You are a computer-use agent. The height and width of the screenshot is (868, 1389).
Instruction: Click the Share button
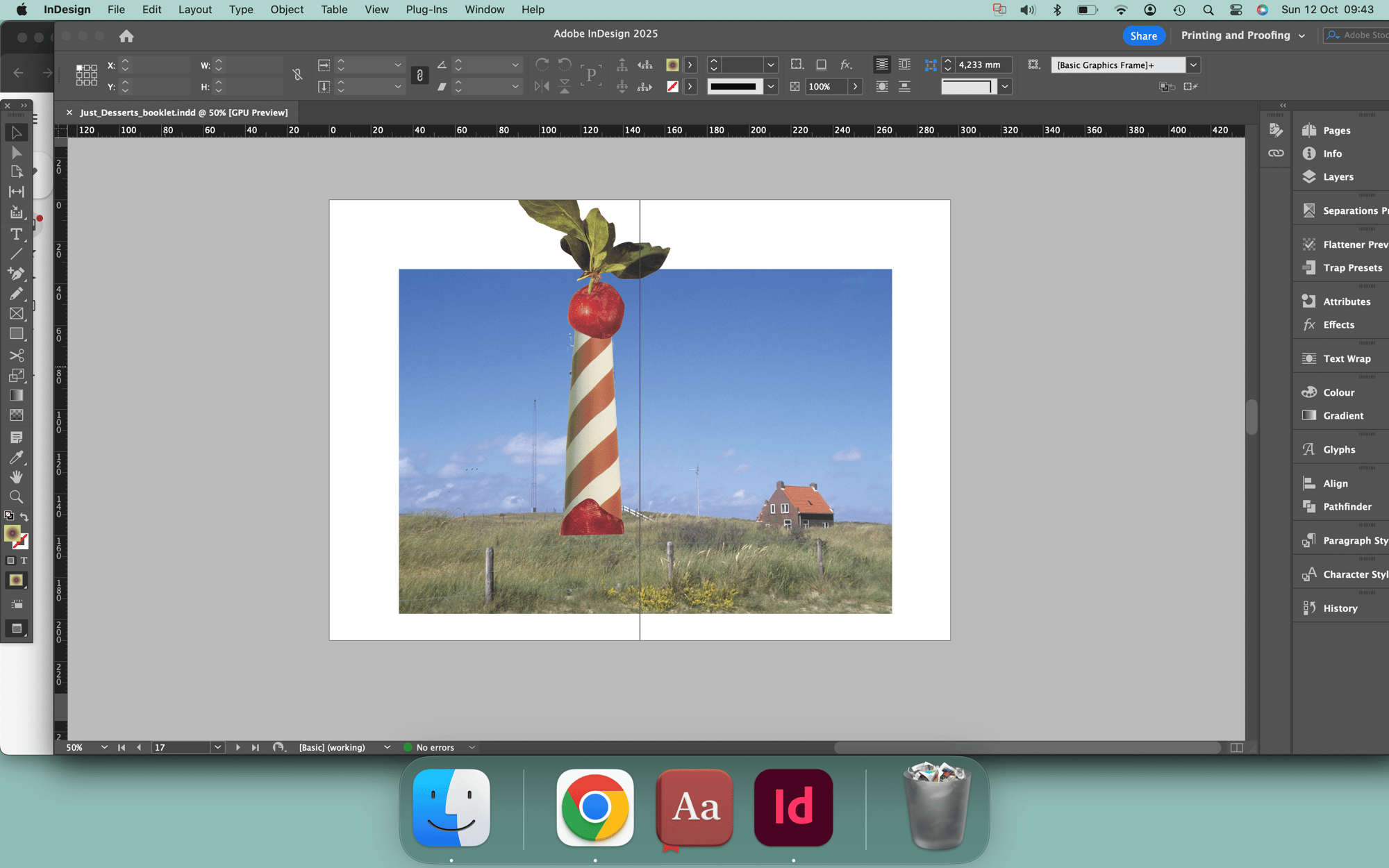click(x=1143, y=36)
